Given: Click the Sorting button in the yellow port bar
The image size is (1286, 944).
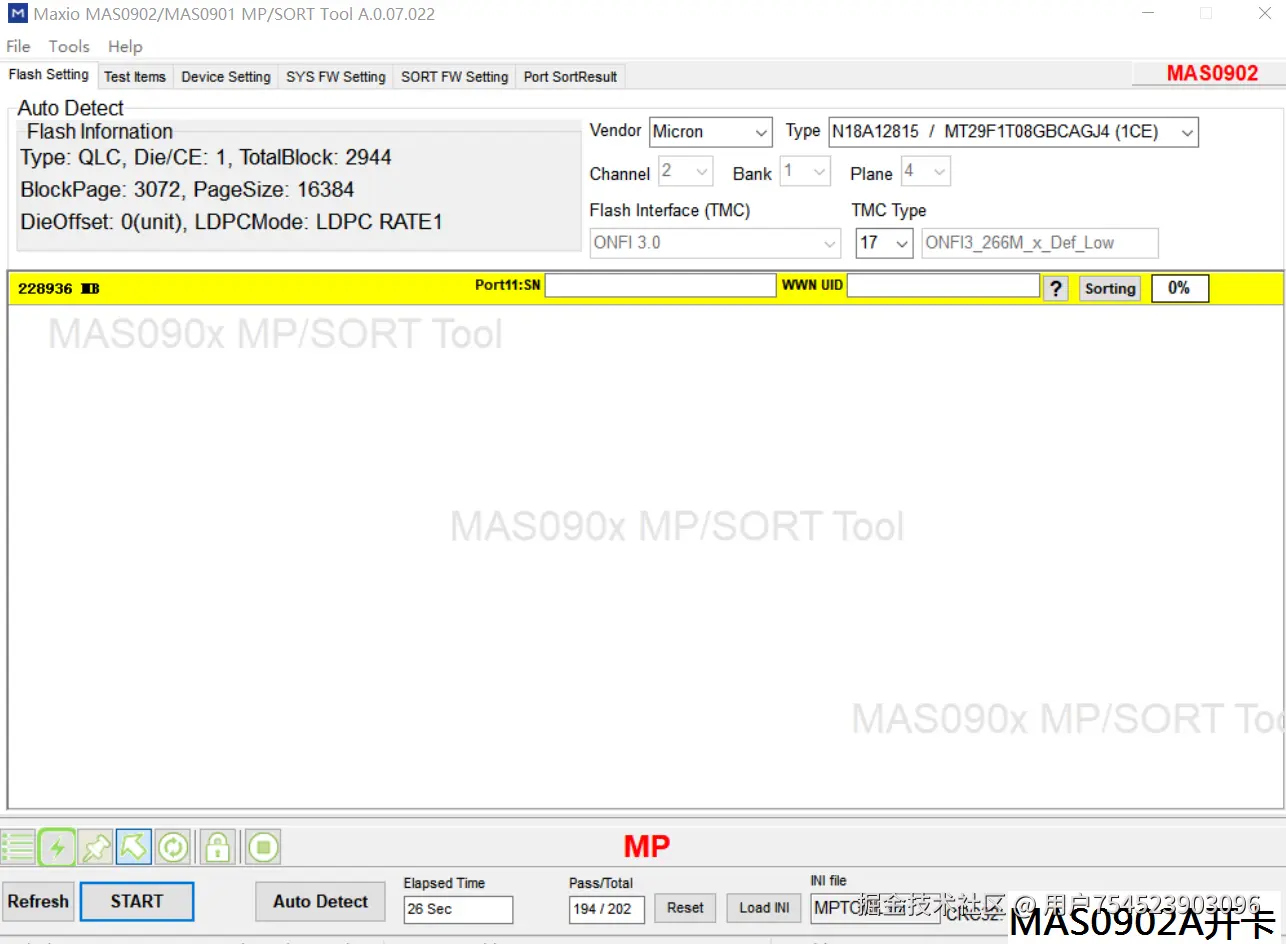Looking at the screenshot, I should tap(1110, 288).
